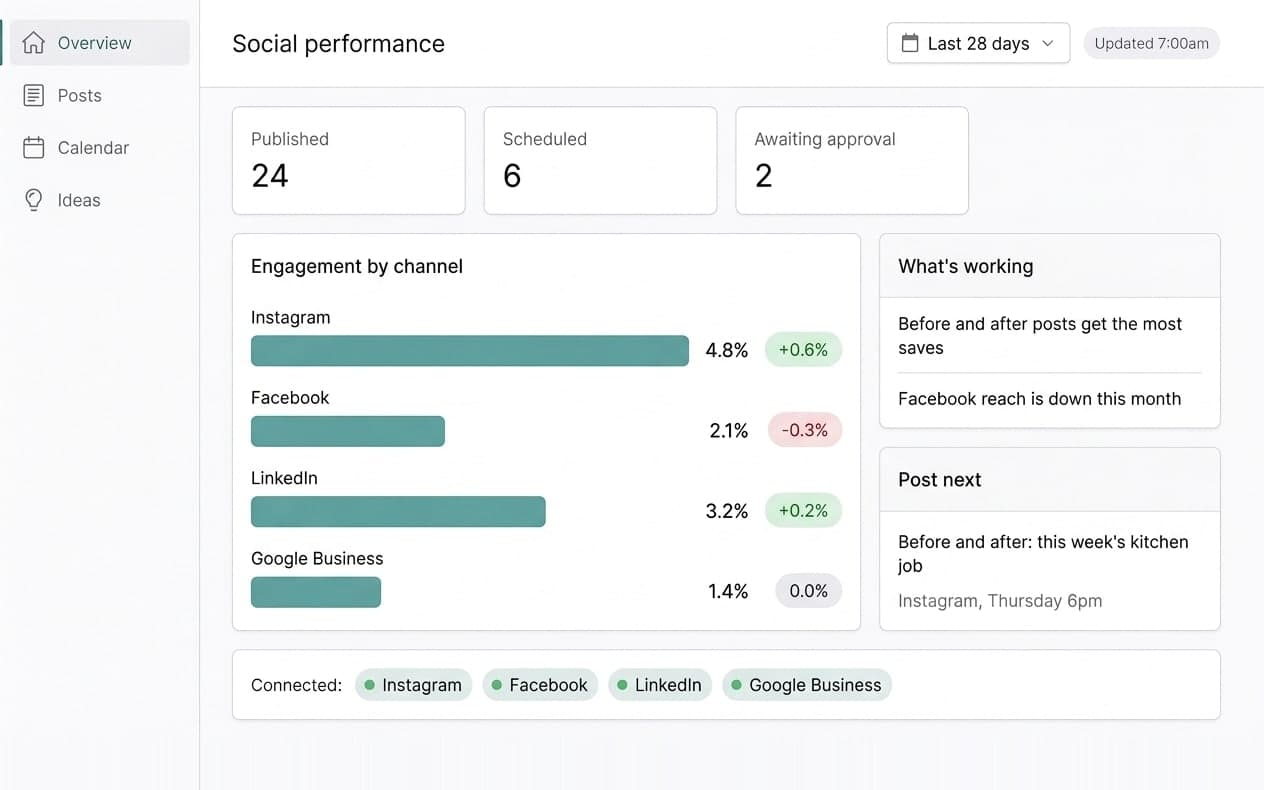
Task: Click the published count 24
Action: click(270, 176)
